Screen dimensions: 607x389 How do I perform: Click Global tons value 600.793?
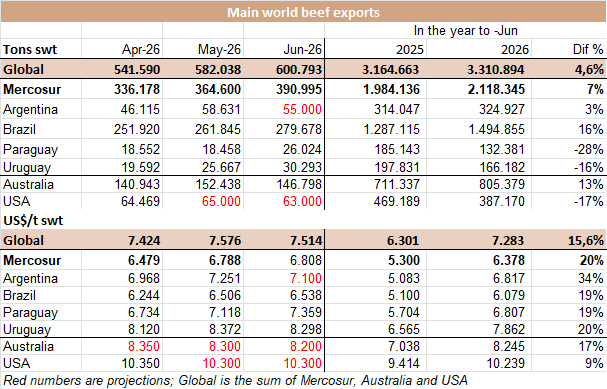coord(299,70)
